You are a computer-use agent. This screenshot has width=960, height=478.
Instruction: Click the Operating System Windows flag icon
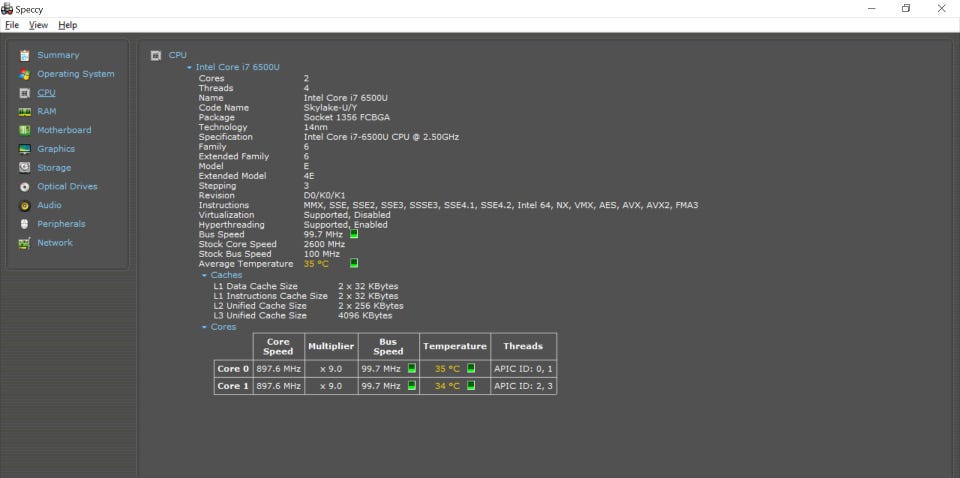pos(24,74)
